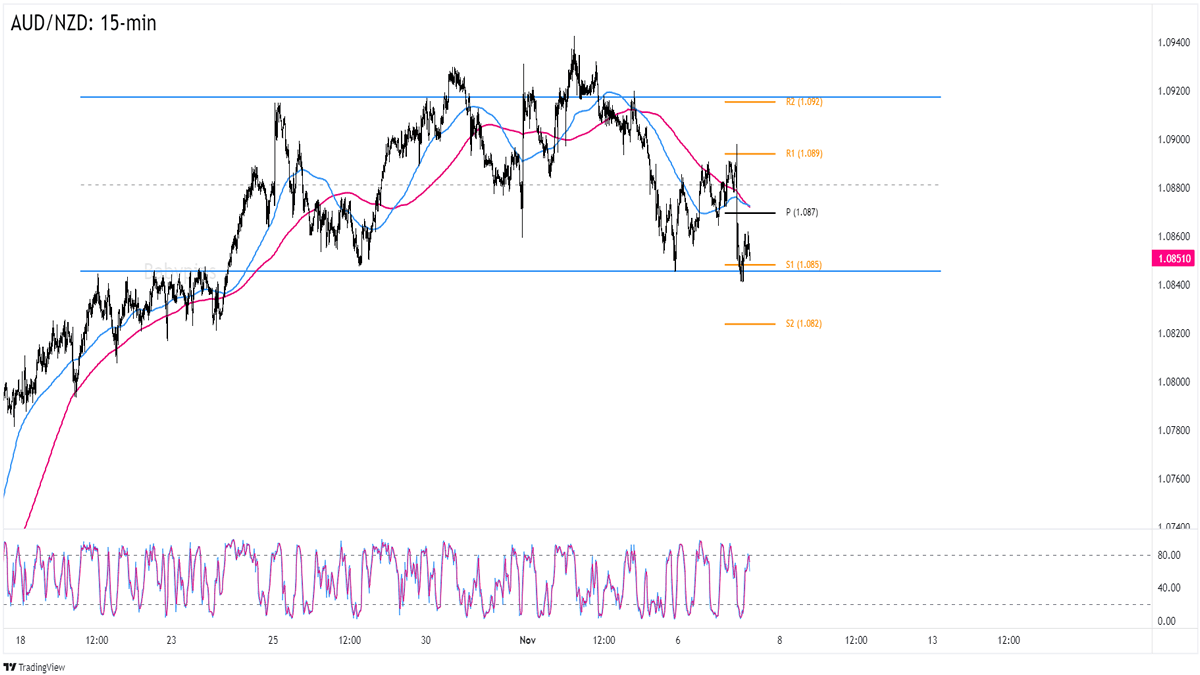The image size is (1200, 675).
Task: Click the 23 date label on time axis
Action: (x=172, y=641)
